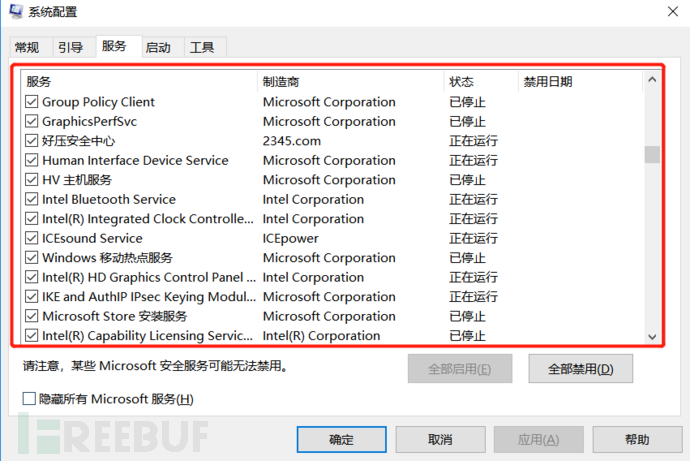Click the 全部启用(E) button

click(x=460, y=369)
